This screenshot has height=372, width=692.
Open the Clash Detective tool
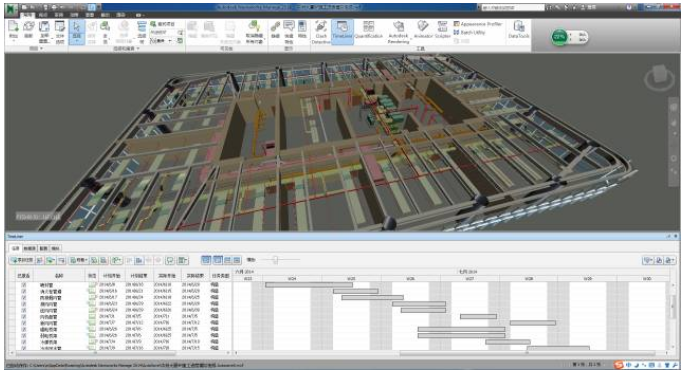[x=321, y=31]
